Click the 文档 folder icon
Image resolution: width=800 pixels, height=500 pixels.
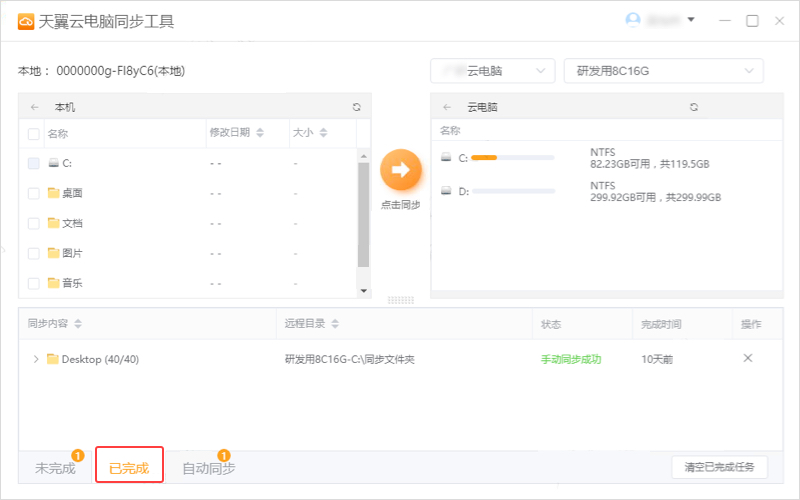(54, 222)
